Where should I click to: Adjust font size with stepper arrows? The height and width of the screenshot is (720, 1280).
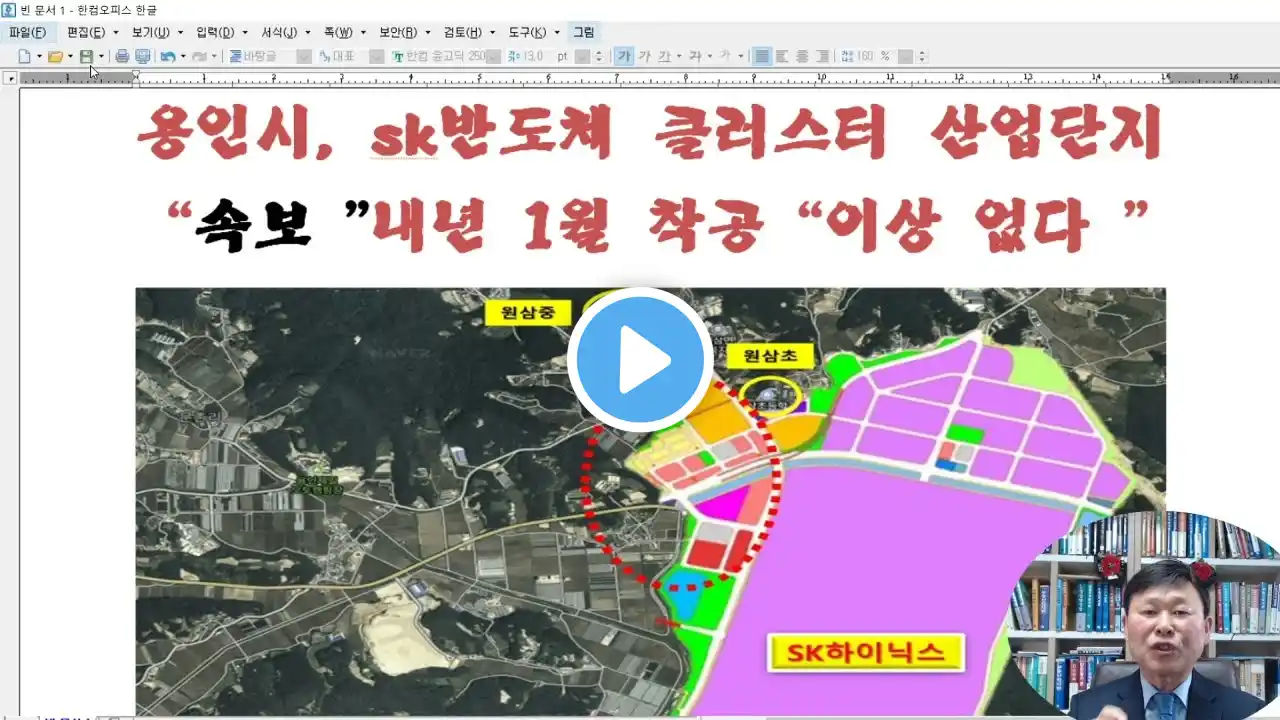[x=599, y=56]
